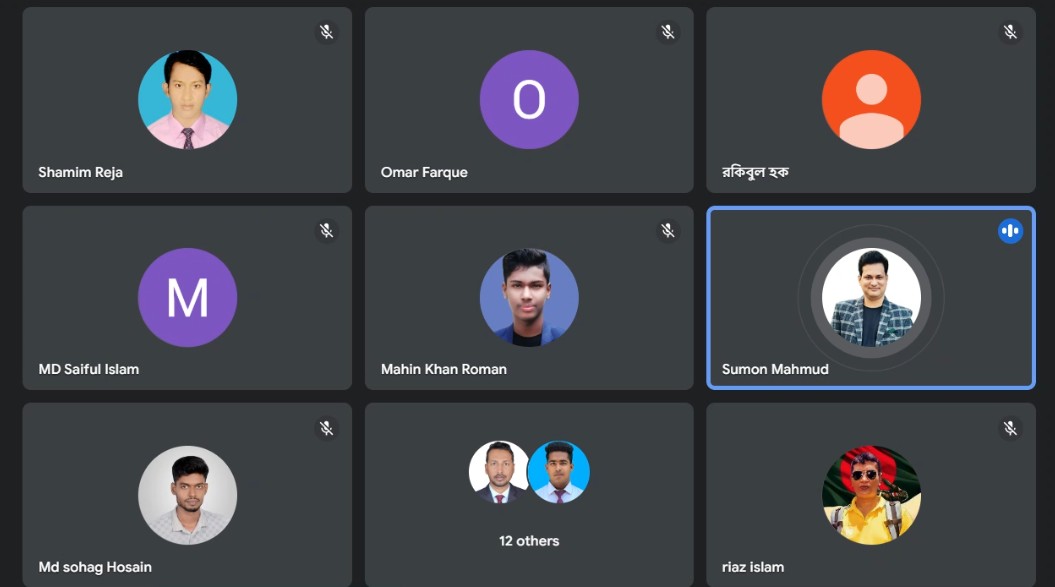This screenshot has width=1055, height=587.
Task: Click Sumon Mahmud's profile photo
Action: coord(871,297)
